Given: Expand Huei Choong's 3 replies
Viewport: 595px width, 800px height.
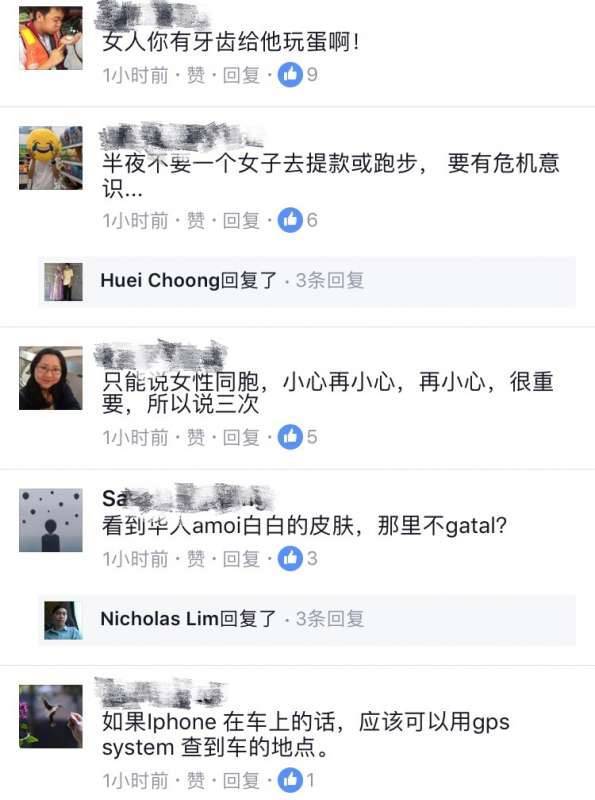Looking at the screenshot, I should pos(307,281).
